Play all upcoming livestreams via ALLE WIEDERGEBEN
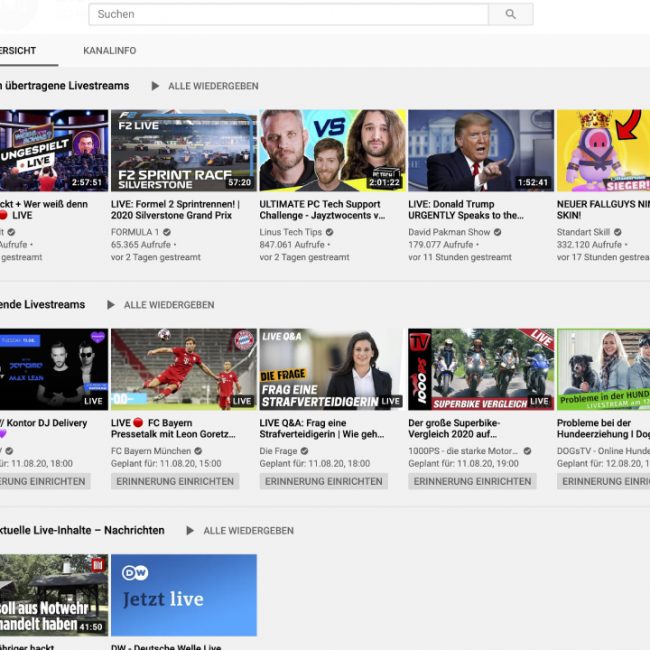This screenshot has height=650, width=650. coord(169,305)
